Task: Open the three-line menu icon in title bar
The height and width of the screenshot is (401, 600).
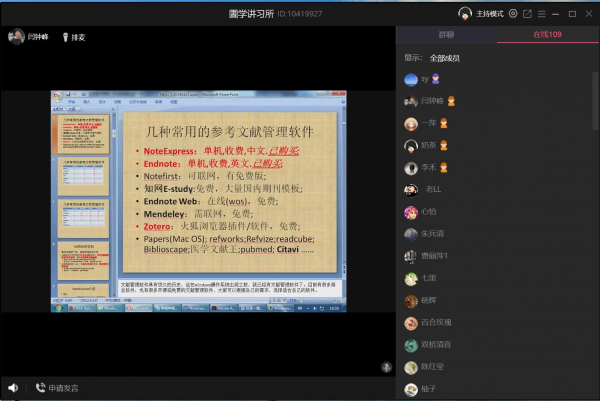Action: click(541, 14)
